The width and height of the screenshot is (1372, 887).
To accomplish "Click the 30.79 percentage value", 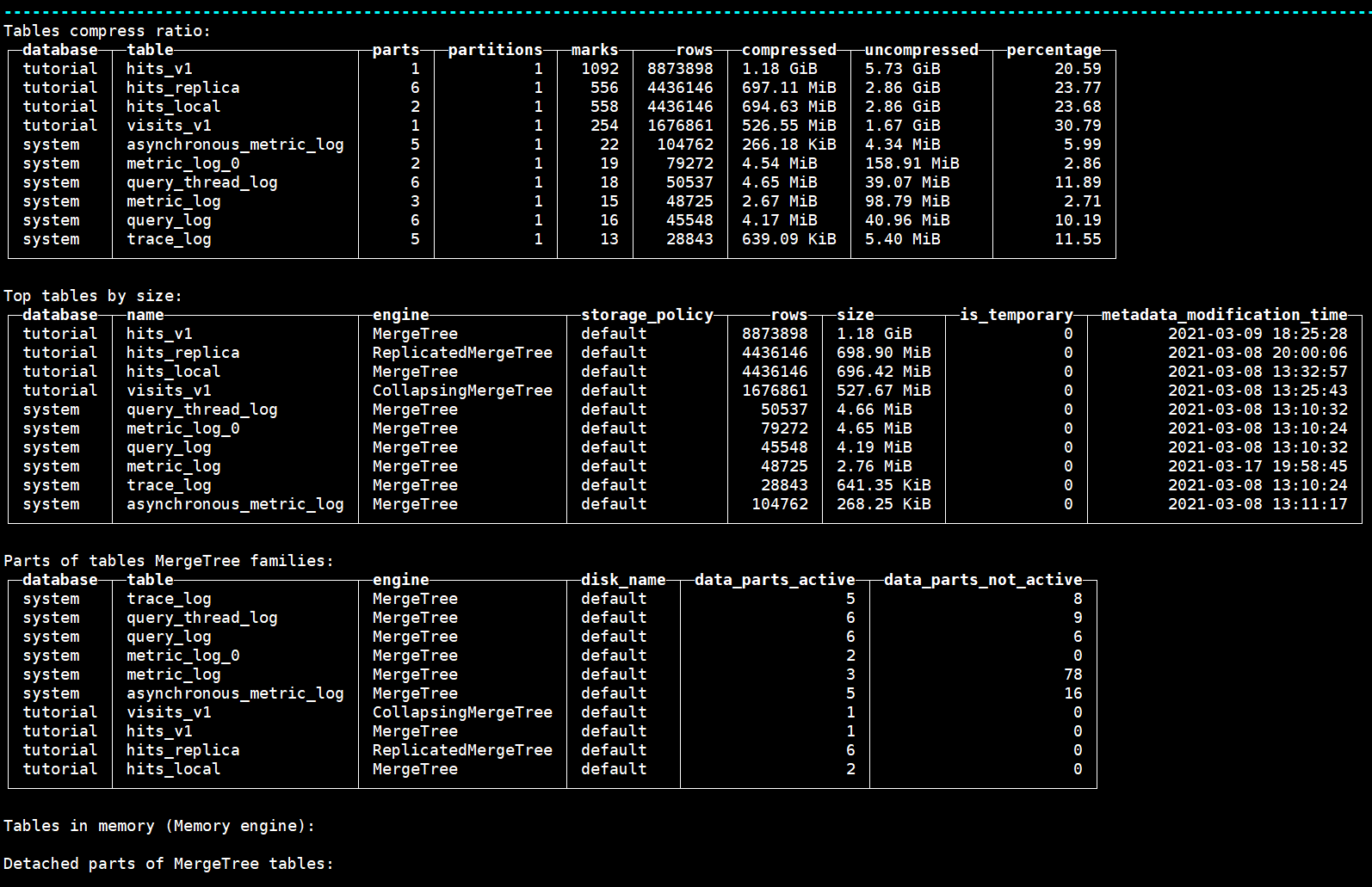I will click(1078, 126).
